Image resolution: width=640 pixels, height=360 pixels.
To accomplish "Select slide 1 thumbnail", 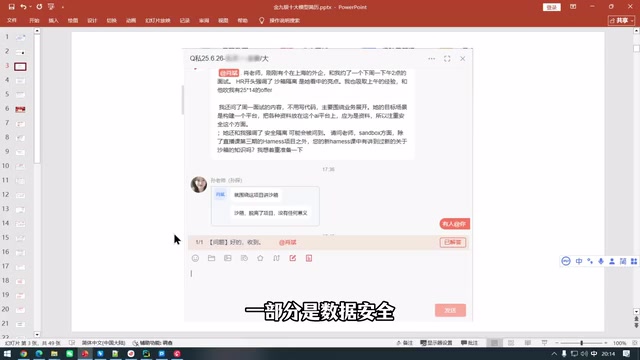I will click(x=20, y=38).
